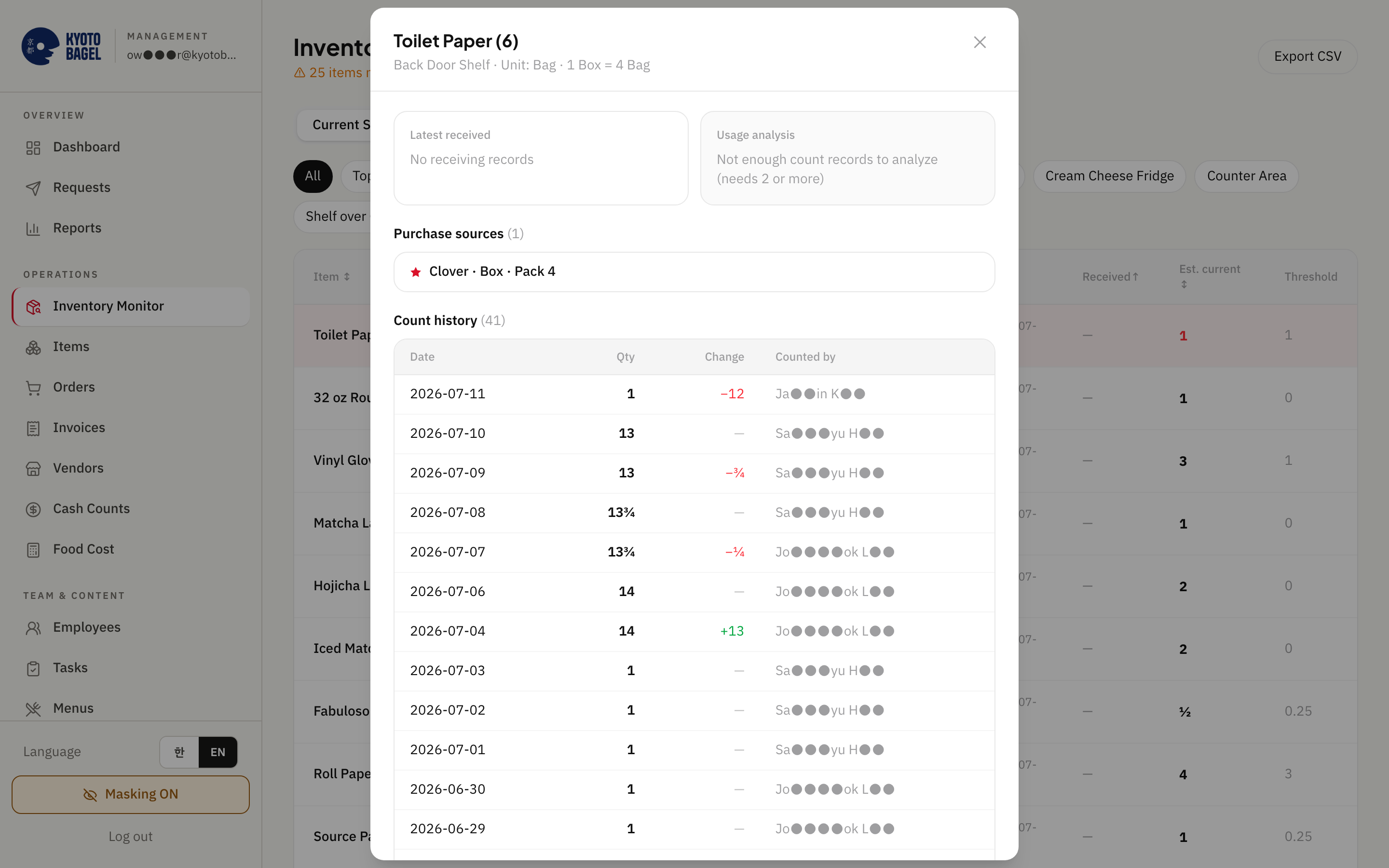Click the 2026-07-10 date cell
1389x868 pixels.
(448, 434)
